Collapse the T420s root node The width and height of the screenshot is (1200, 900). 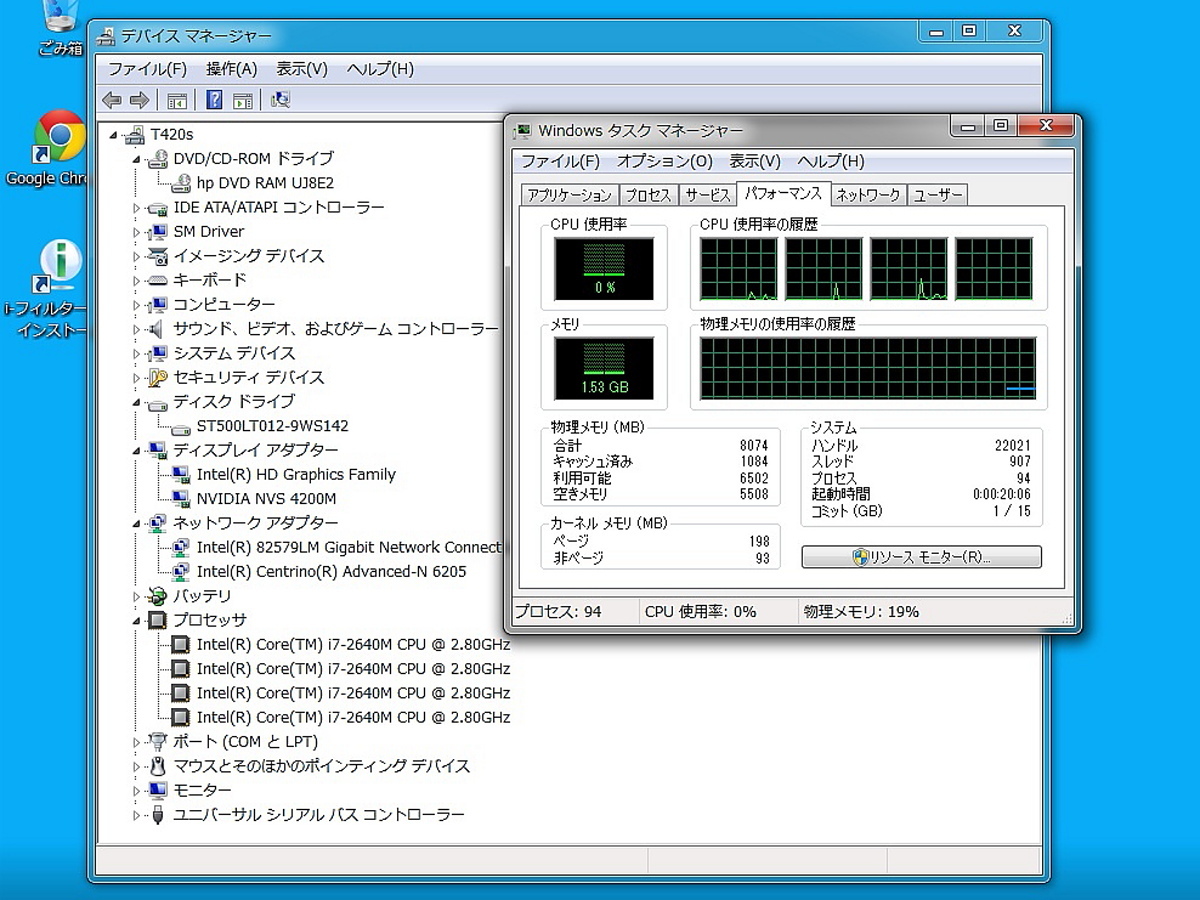pyautogui.click(x=114, y=135)
